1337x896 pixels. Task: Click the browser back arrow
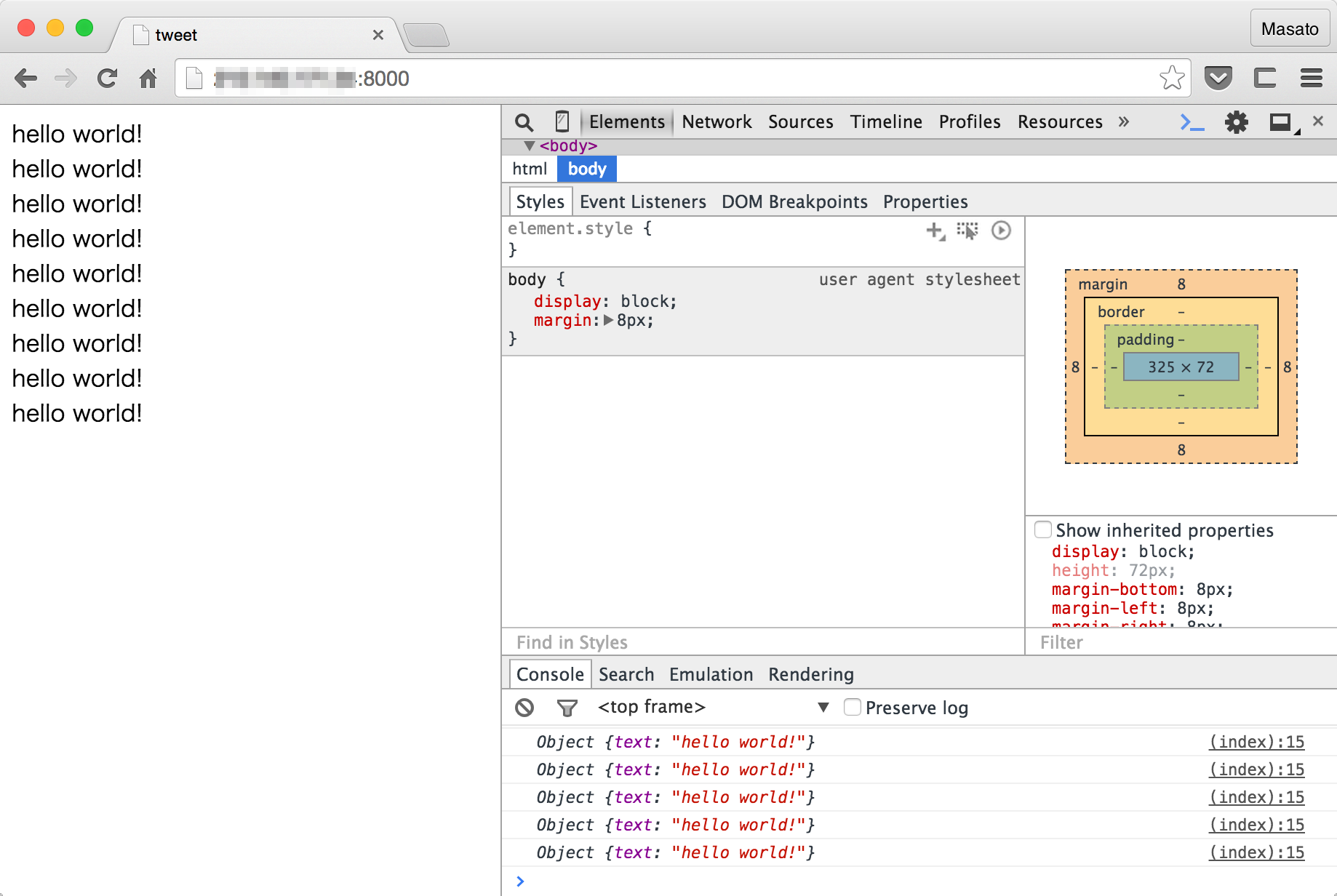tap(26, 78)
